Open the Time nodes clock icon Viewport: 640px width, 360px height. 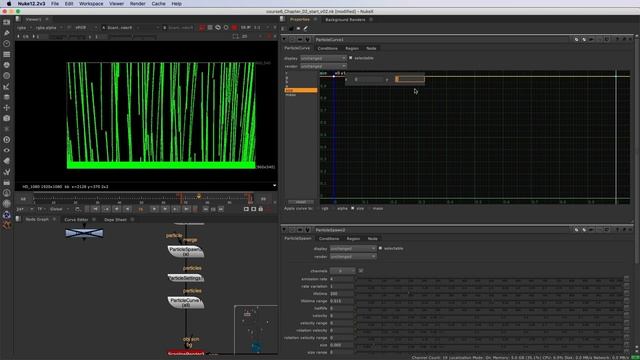pyautogui.click(x=7, y=43)
